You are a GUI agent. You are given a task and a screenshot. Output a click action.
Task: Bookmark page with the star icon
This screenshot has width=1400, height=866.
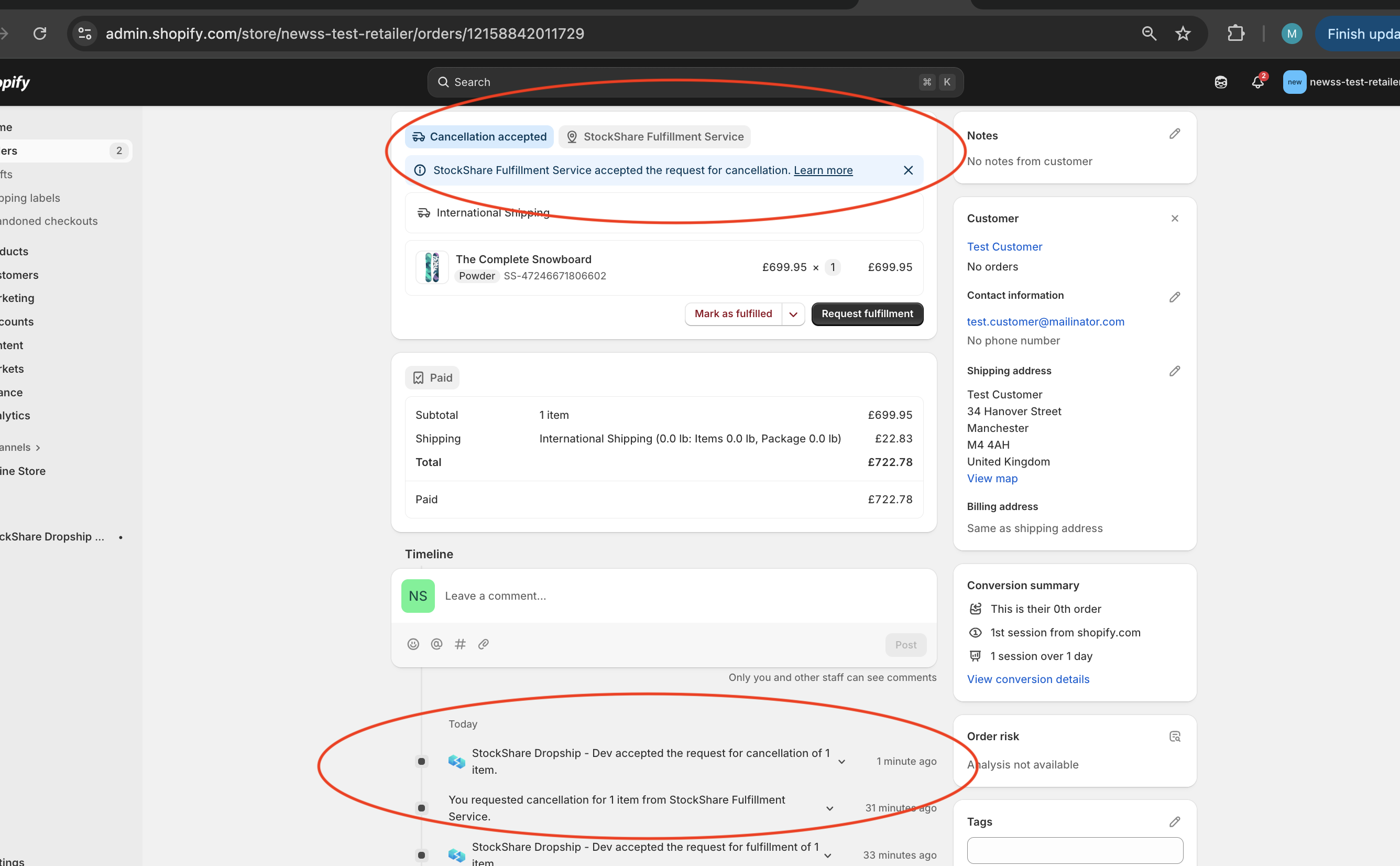(1183, 34)
